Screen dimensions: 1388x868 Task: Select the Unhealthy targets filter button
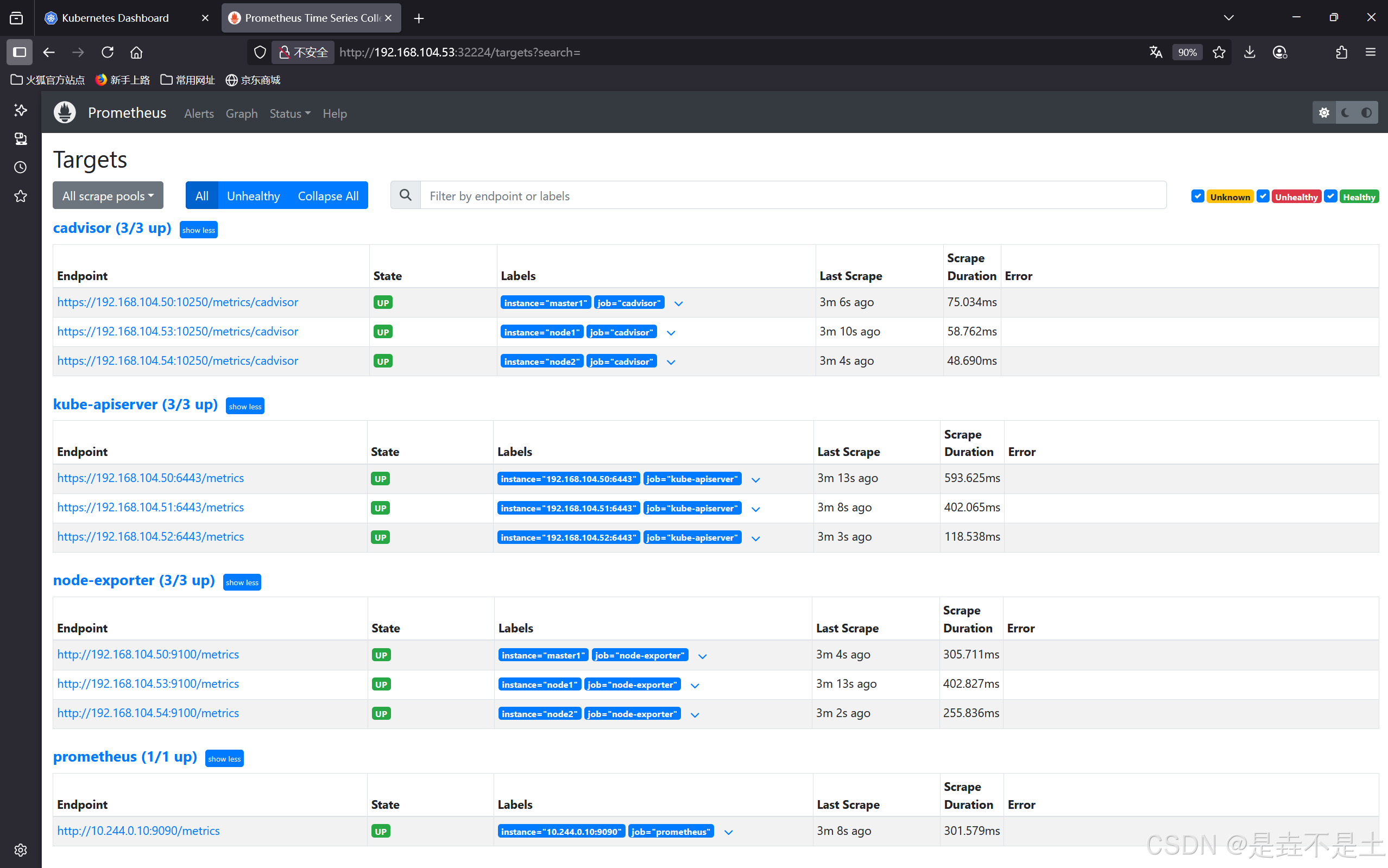pos(253,196)
